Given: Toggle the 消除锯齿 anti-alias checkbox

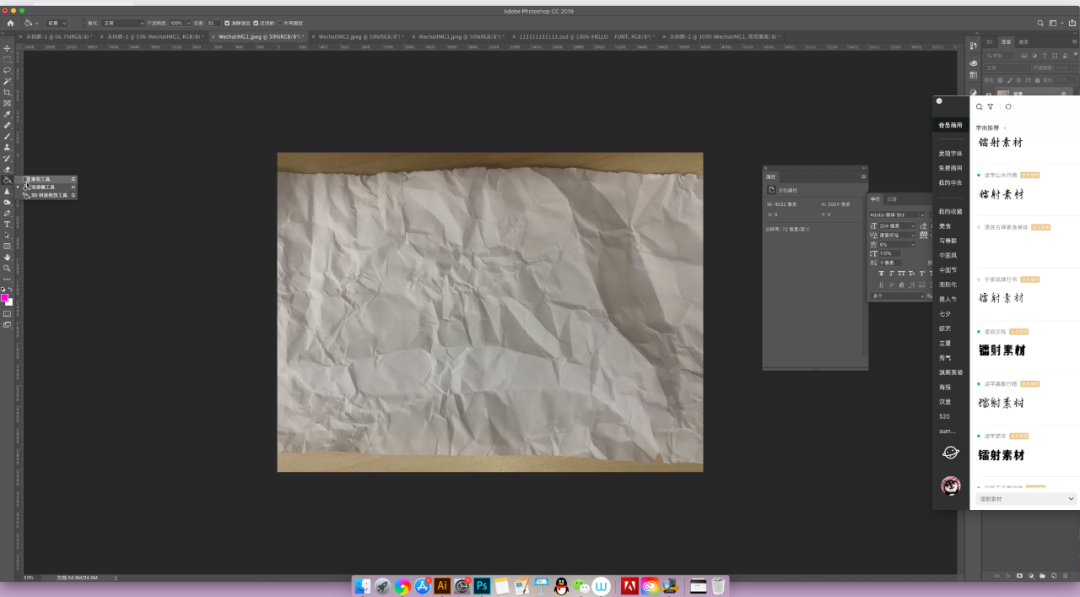Looking at the screenshot, I should 227,22.
